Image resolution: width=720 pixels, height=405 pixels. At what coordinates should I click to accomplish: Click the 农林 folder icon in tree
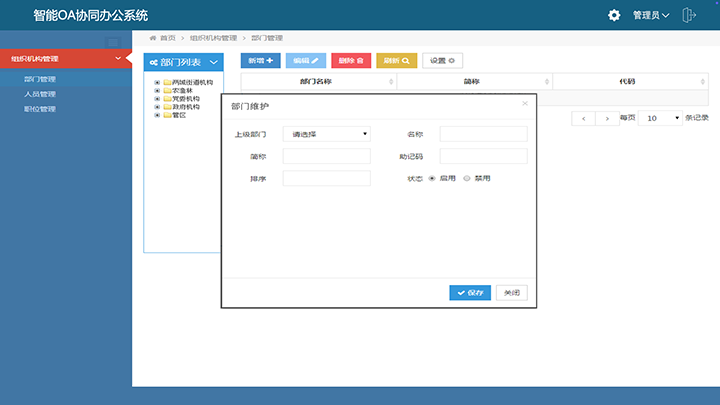tap(167, 90)
